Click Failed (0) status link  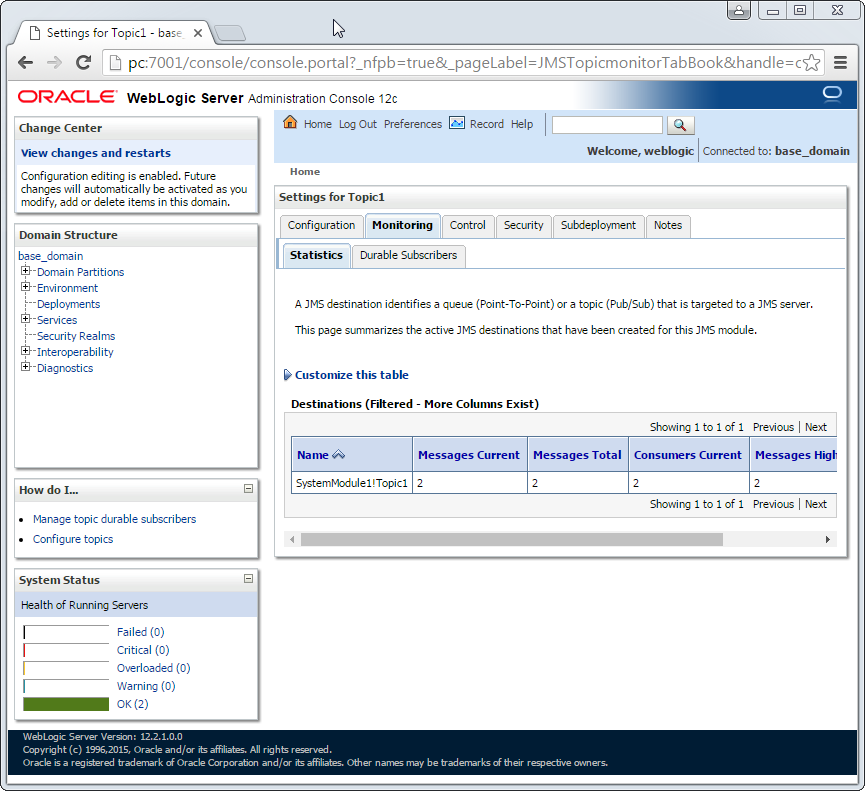[x=140, y=632]
